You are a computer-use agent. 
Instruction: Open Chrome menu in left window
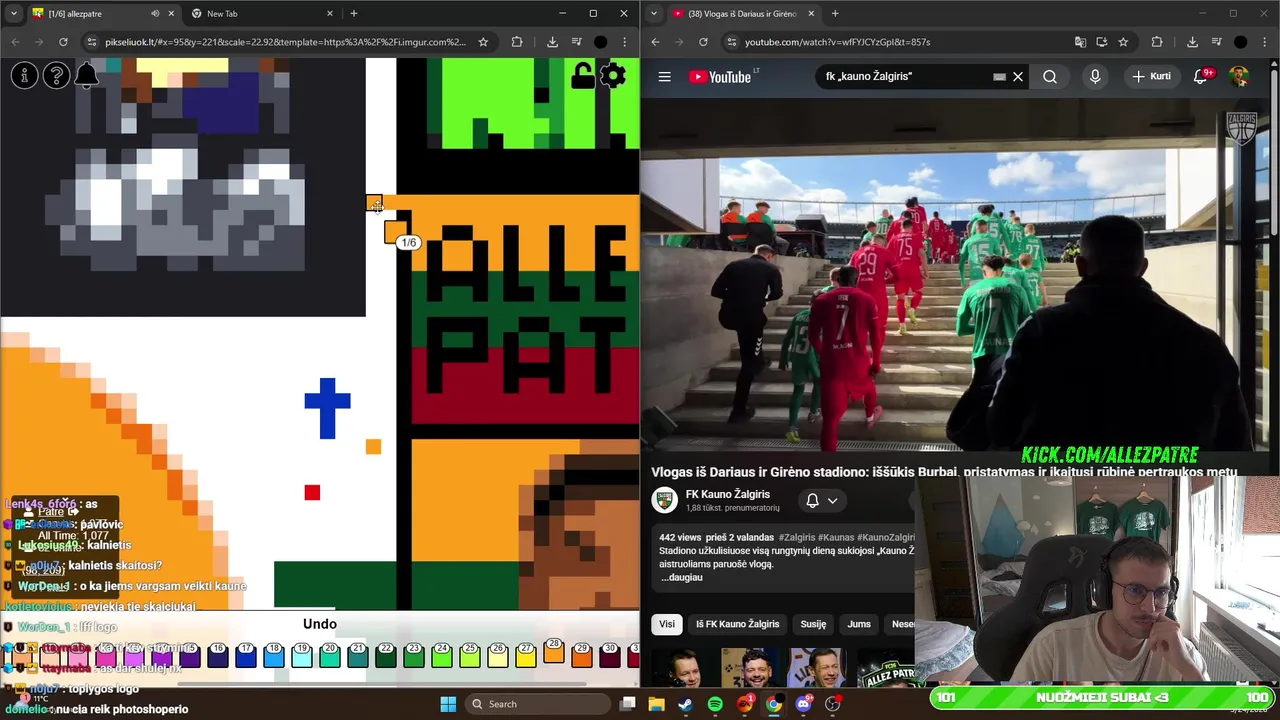(625, 42)
